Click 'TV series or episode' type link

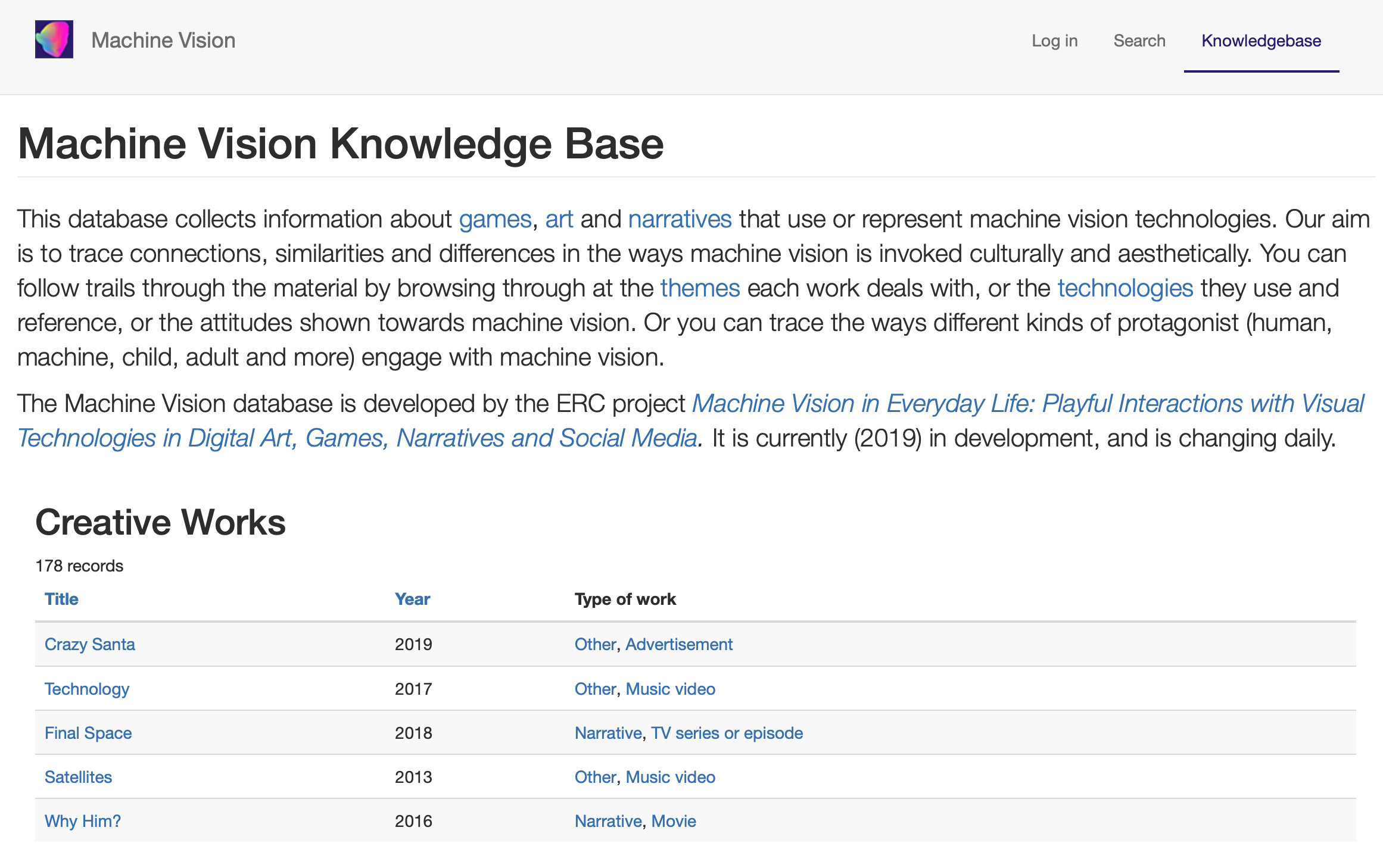pyautogui.click(x=727, y=733)
